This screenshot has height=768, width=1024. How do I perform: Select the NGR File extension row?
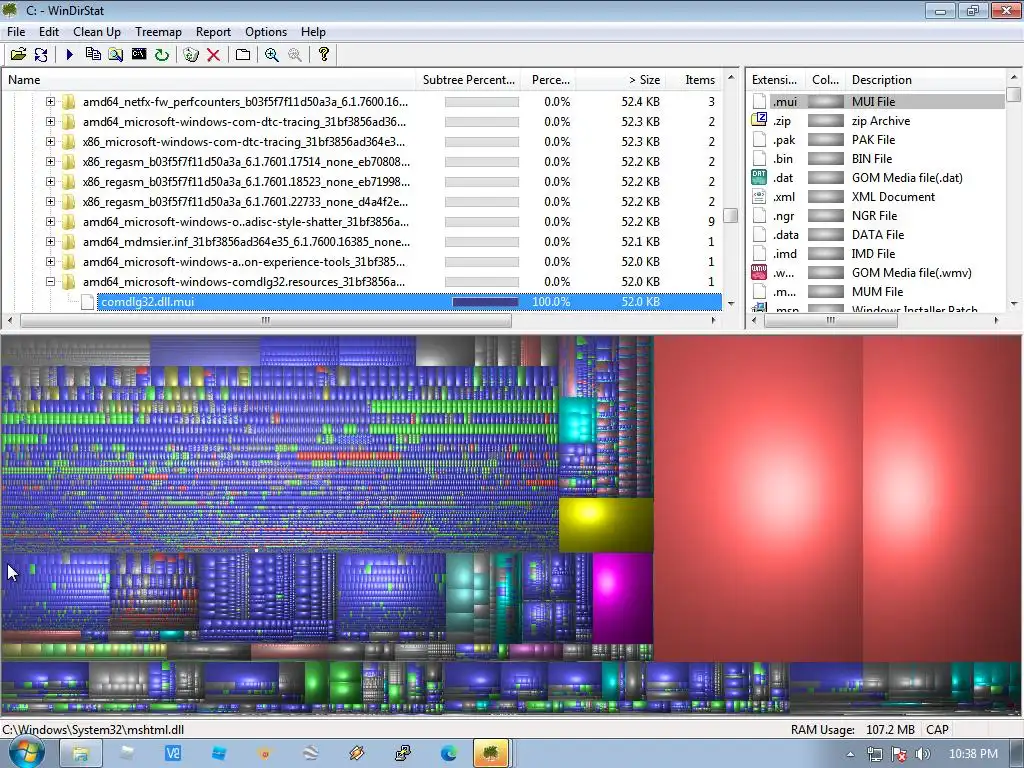tap(878, 216)
